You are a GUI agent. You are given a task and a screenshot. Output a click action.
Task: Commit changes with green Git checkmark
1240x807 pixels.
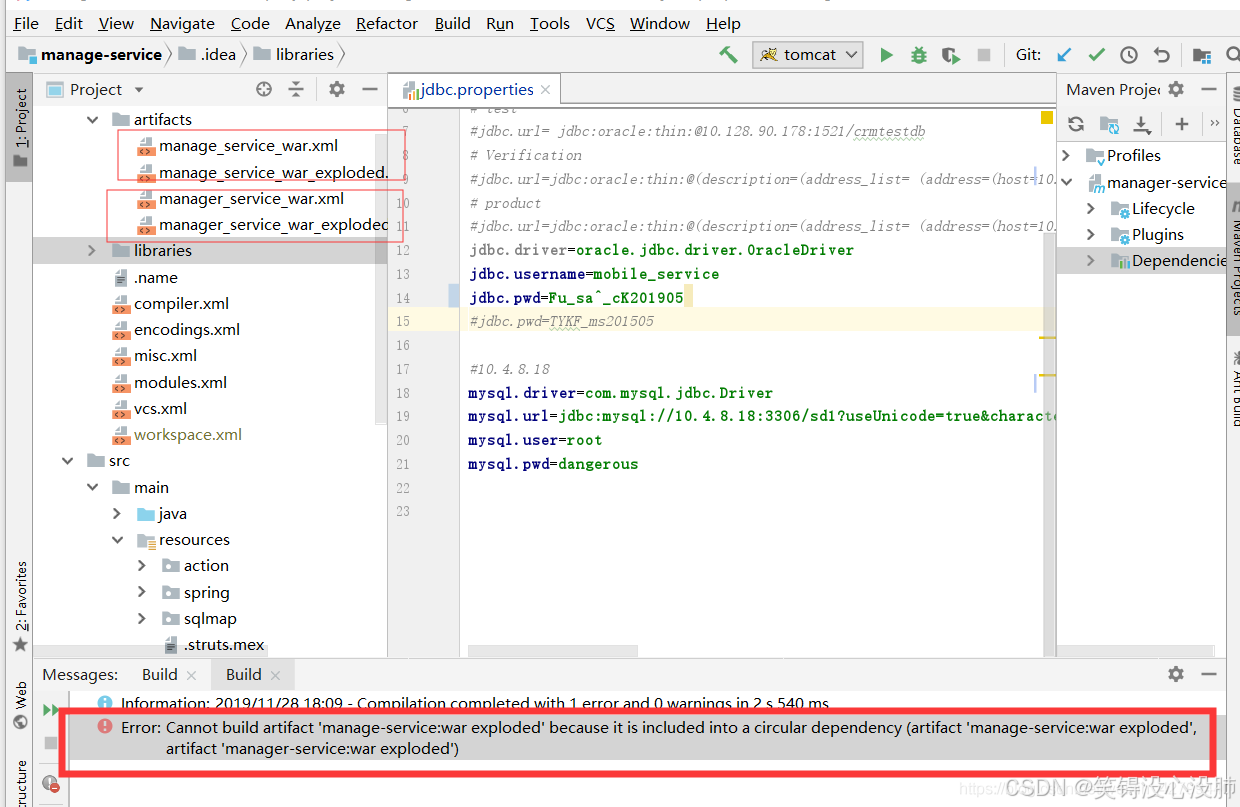tap(1097, 55)
